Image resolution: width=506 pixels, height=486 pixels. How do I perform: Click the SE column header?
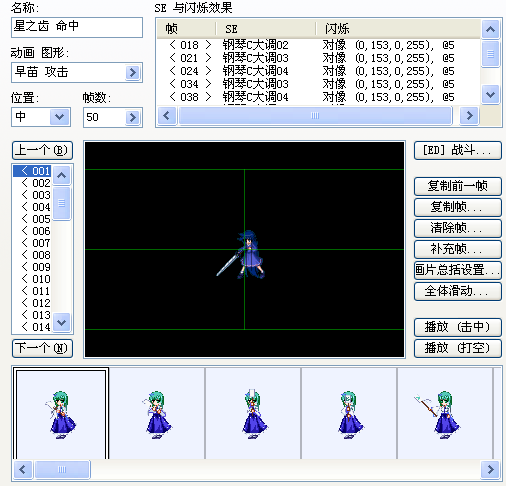coord(266,29)
